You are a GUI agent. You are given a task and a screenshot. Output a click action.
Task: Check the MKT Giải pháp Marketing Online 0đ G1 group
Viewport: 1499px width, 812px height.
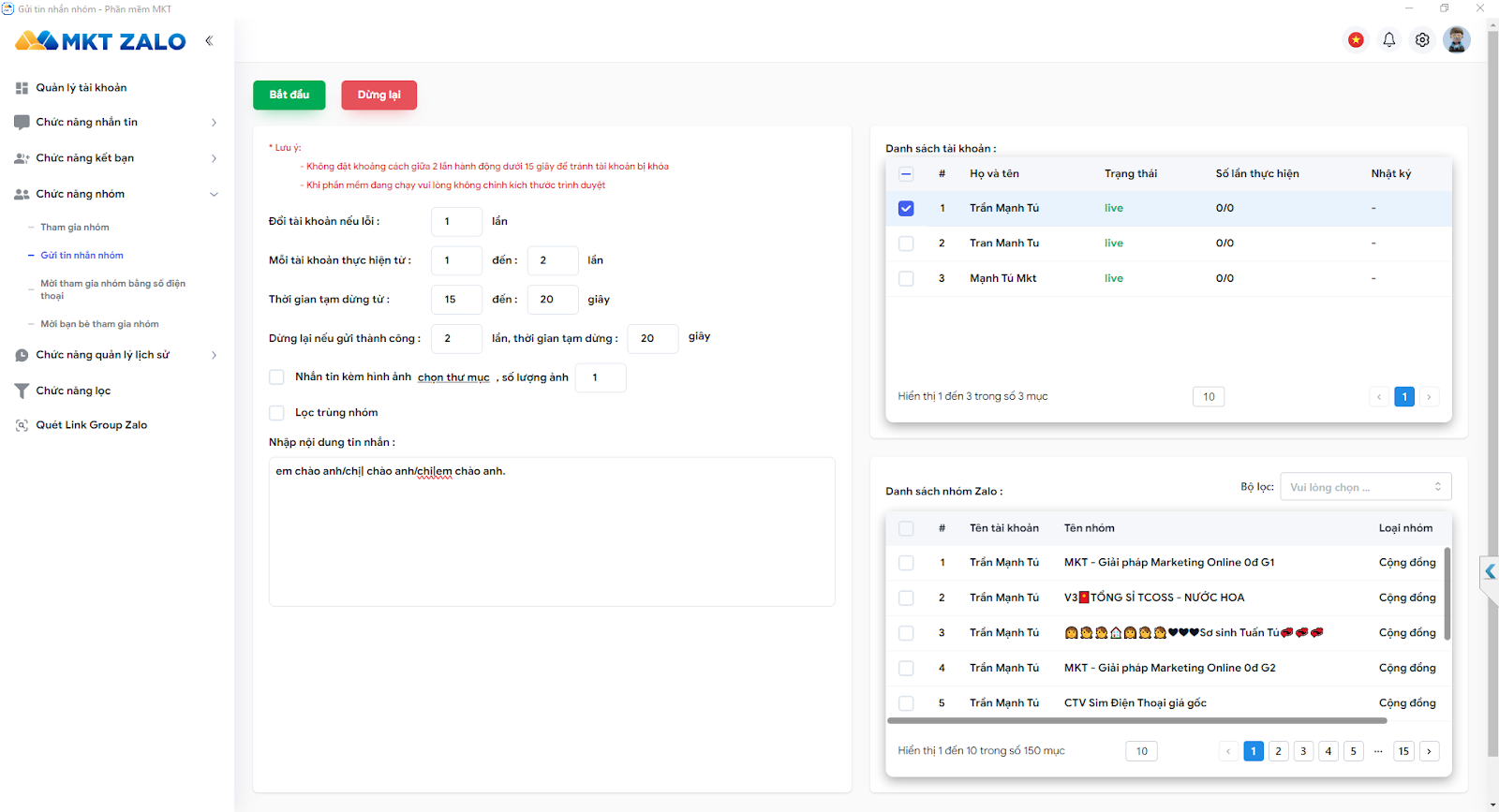(906, 563)
